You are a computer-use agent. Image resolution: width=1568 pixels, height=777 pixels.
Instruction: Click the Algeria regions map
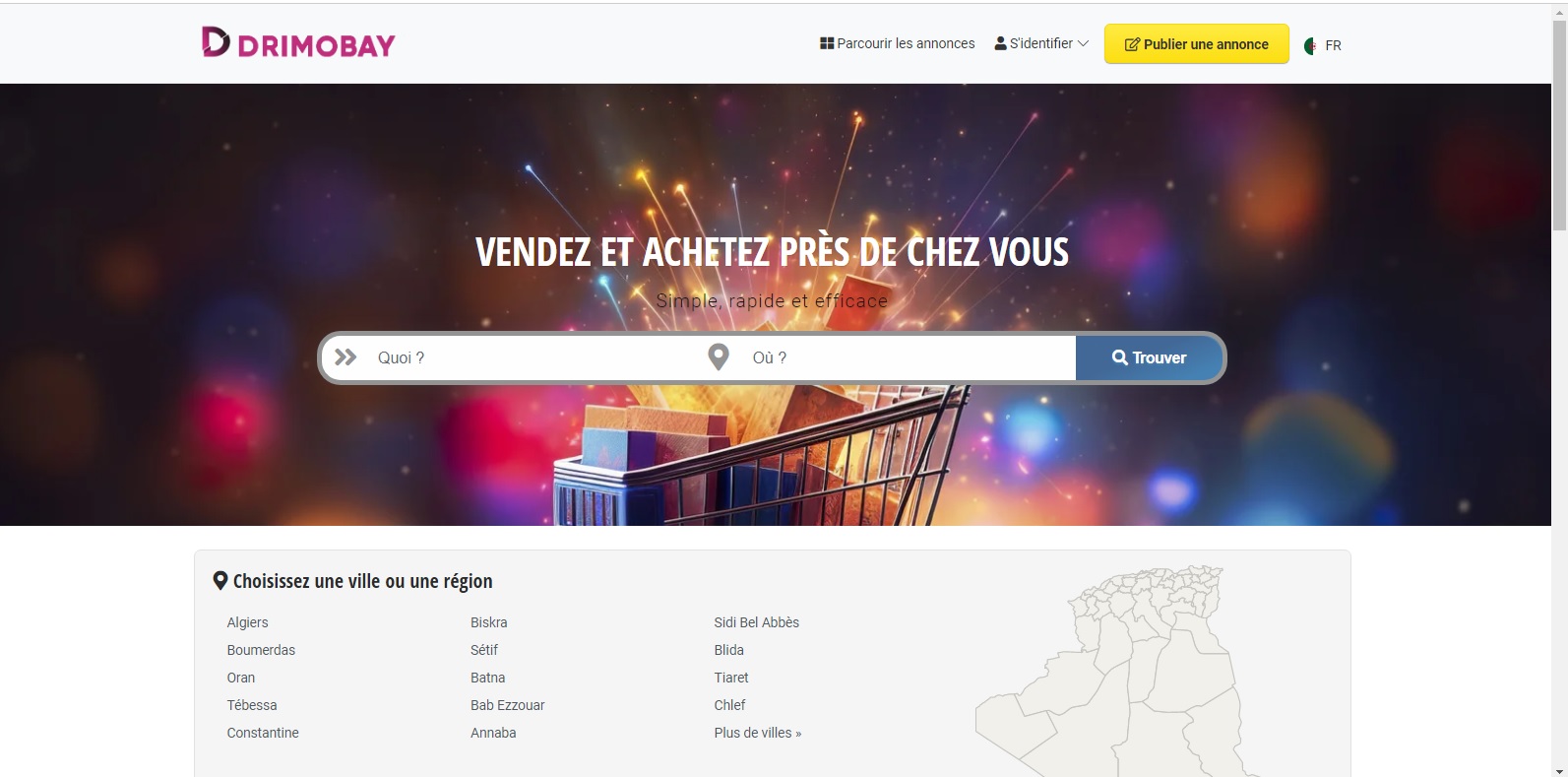(1117, 671)
